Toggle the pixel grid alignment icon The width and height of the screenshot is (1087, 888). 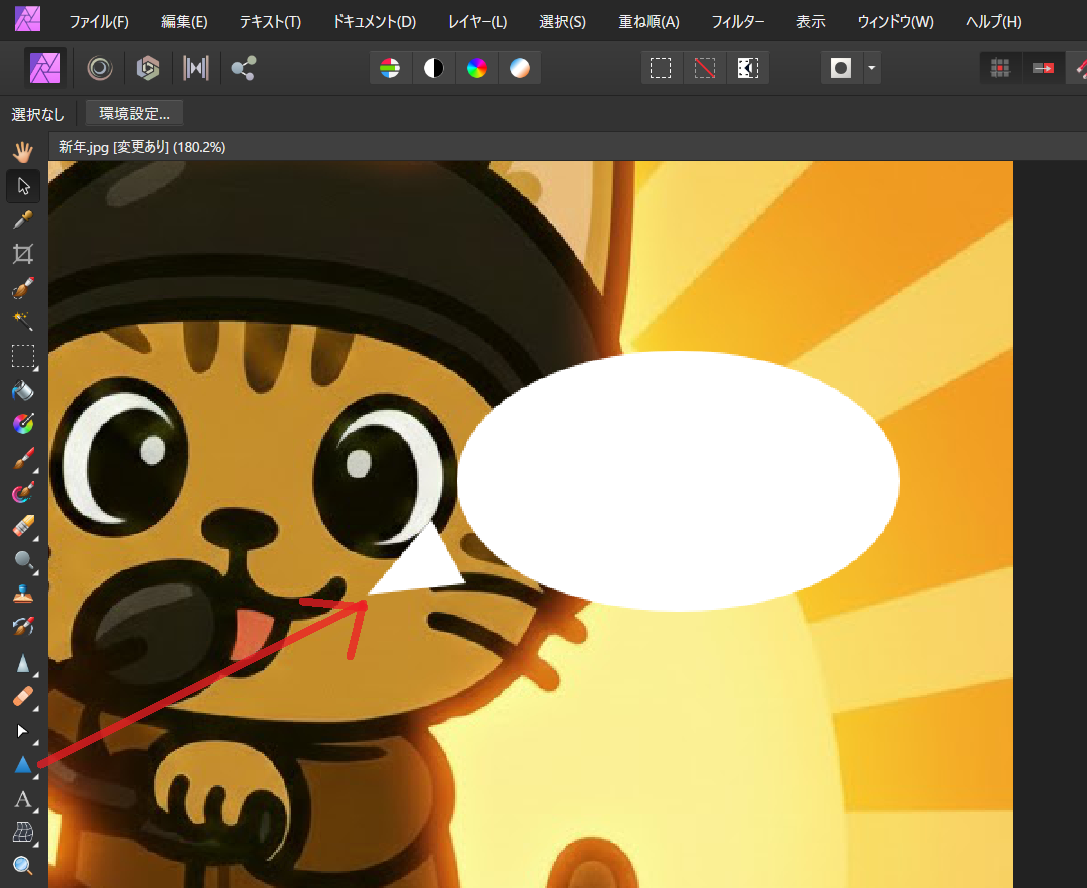click(999, 68)
